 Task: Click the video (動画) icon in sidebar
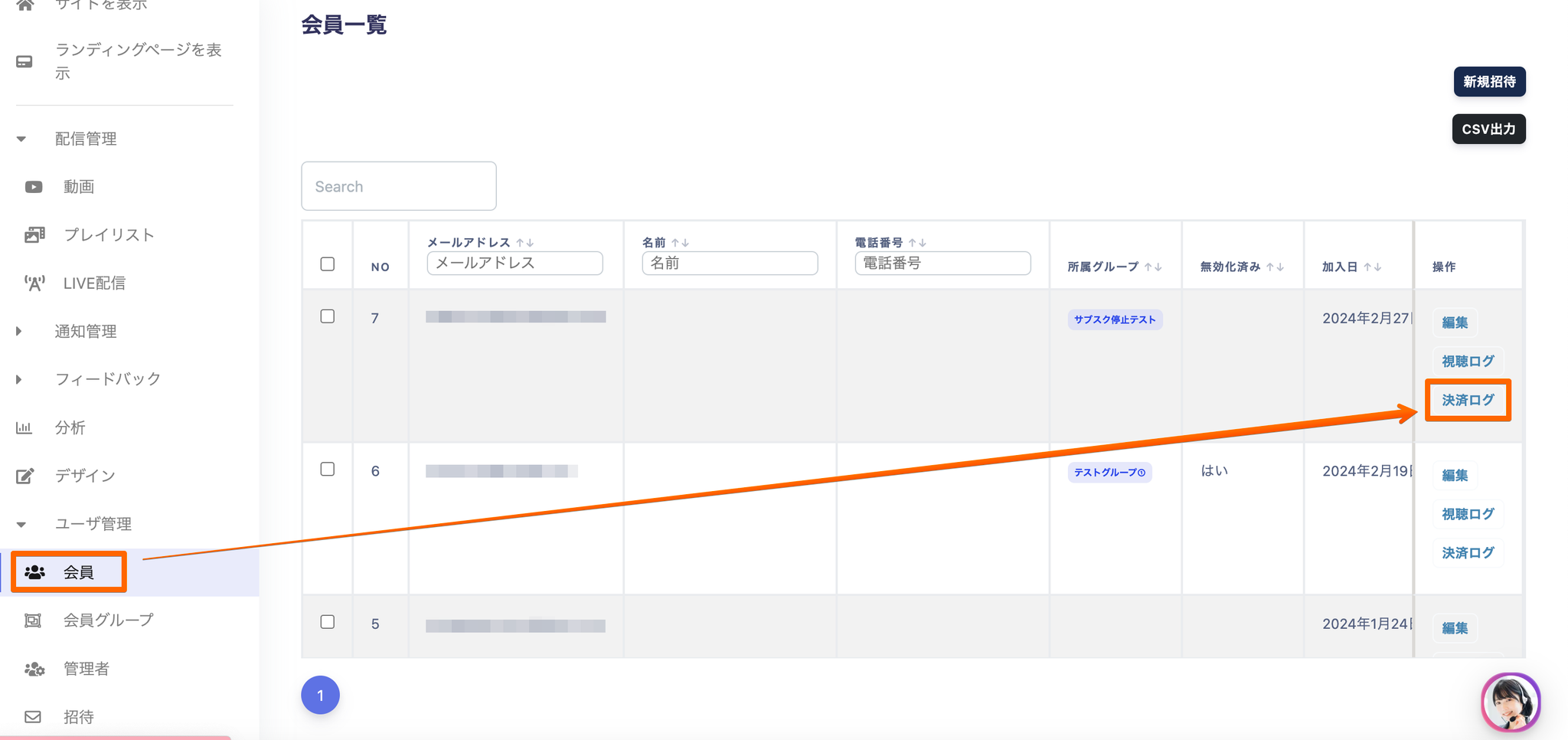tap(34, 187)
